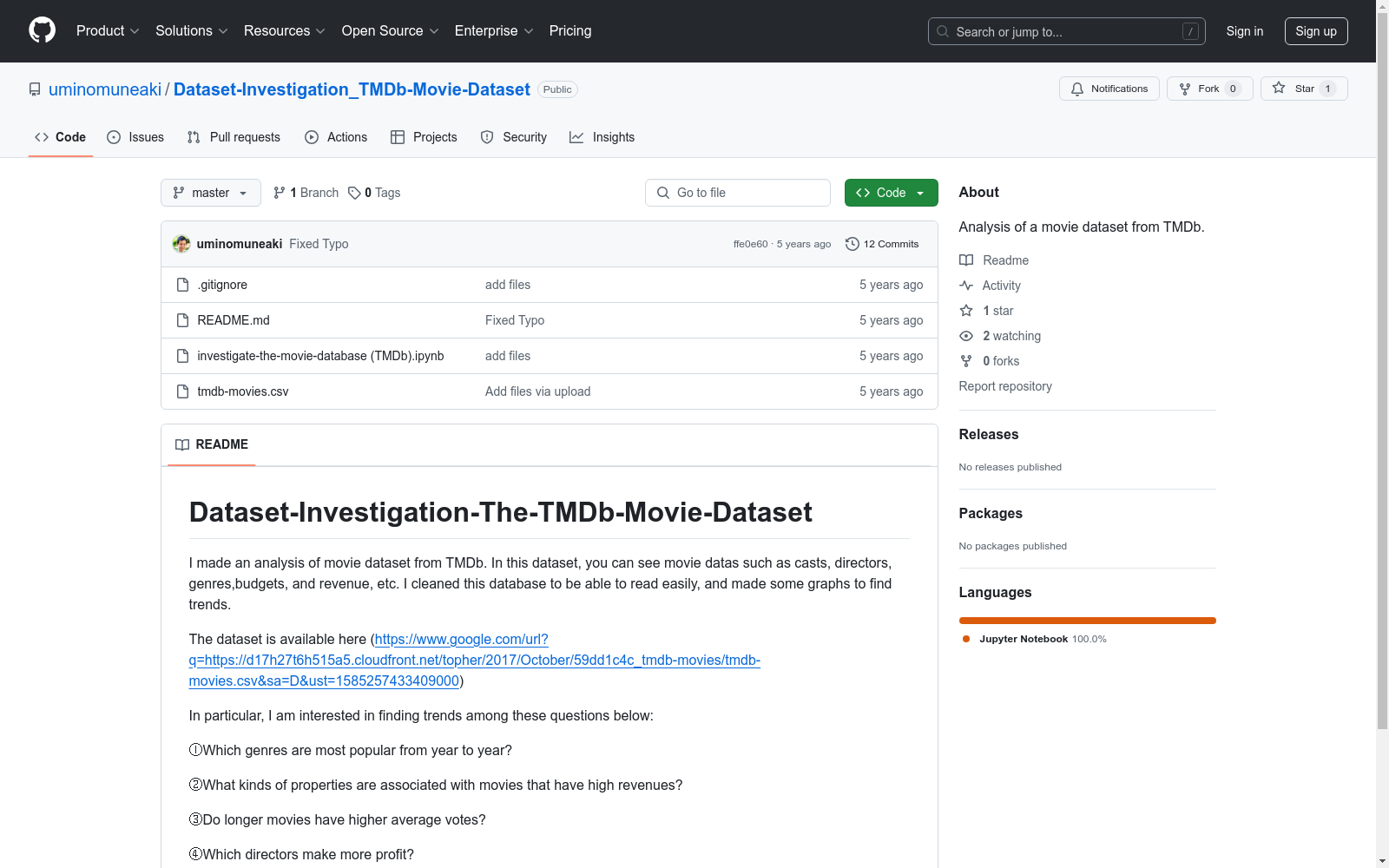Click the 0 Tags link
The width and height of the screenshot is (1389, 868).
(x=374, y=193)
